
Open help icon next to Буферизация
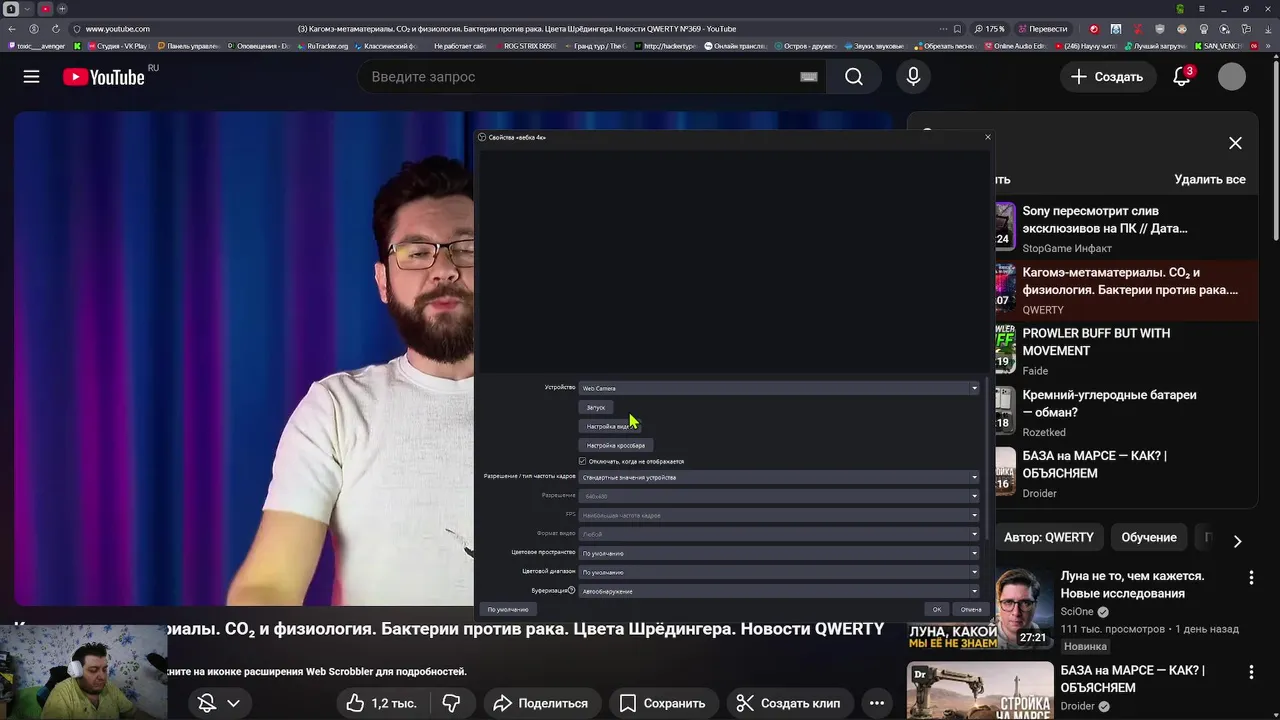(x=572, y=591)
